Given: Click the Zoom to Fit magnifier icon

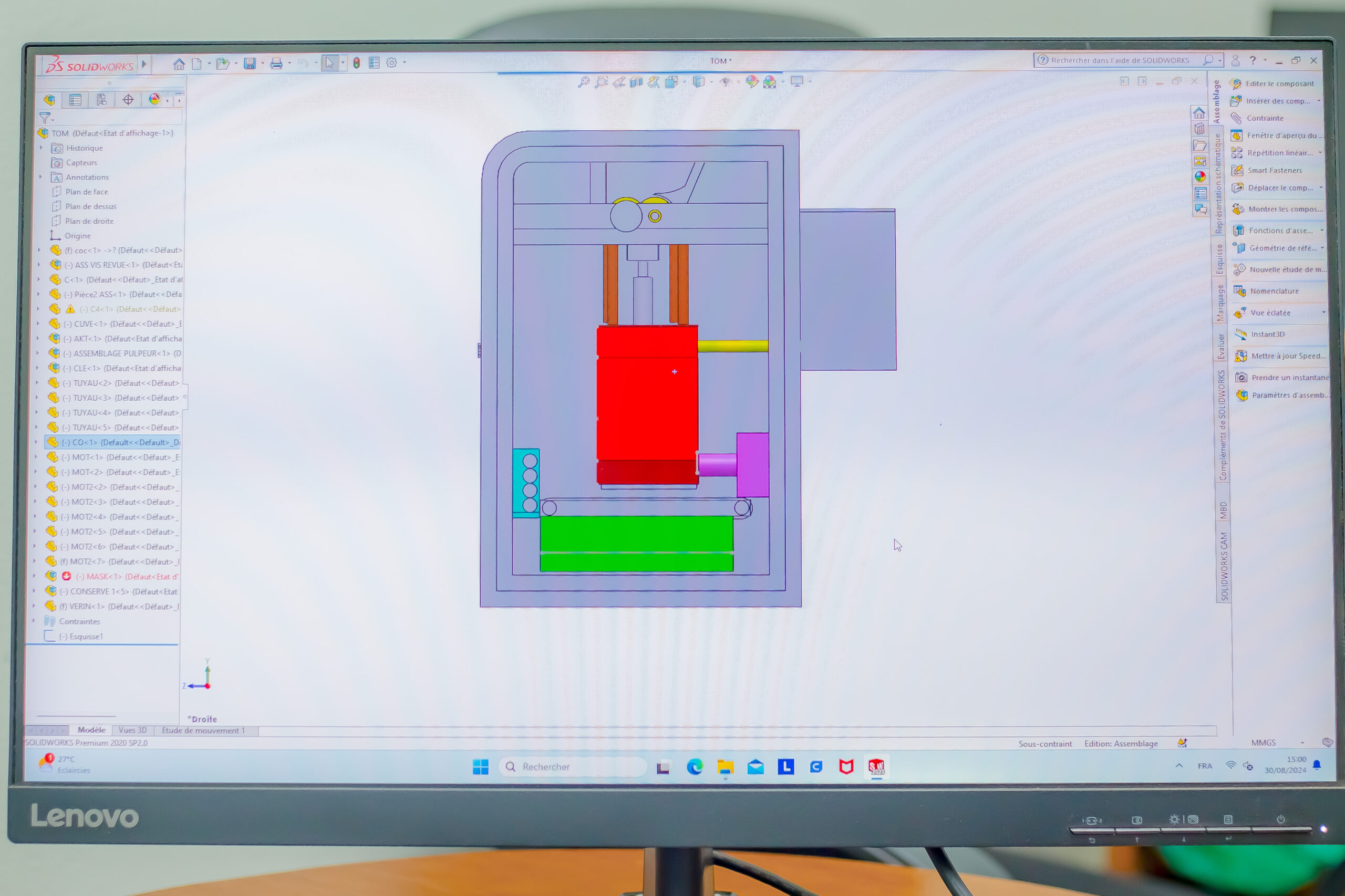Looking at the screenshot, I should pyautogui.click(x=584, y=82).
